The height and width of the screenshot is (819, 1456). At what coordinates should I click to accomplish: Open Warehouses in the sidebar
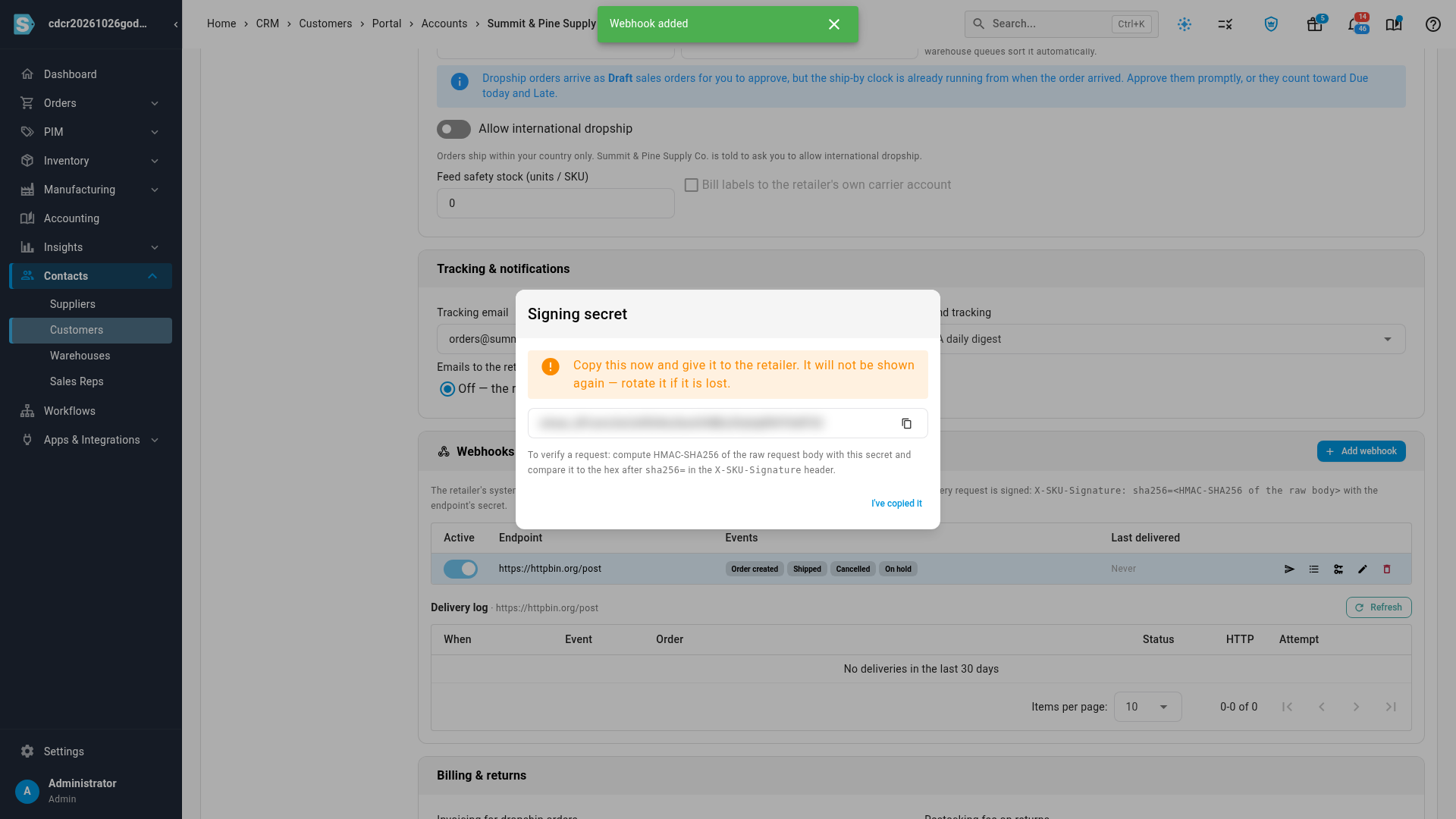click(91, 356)
